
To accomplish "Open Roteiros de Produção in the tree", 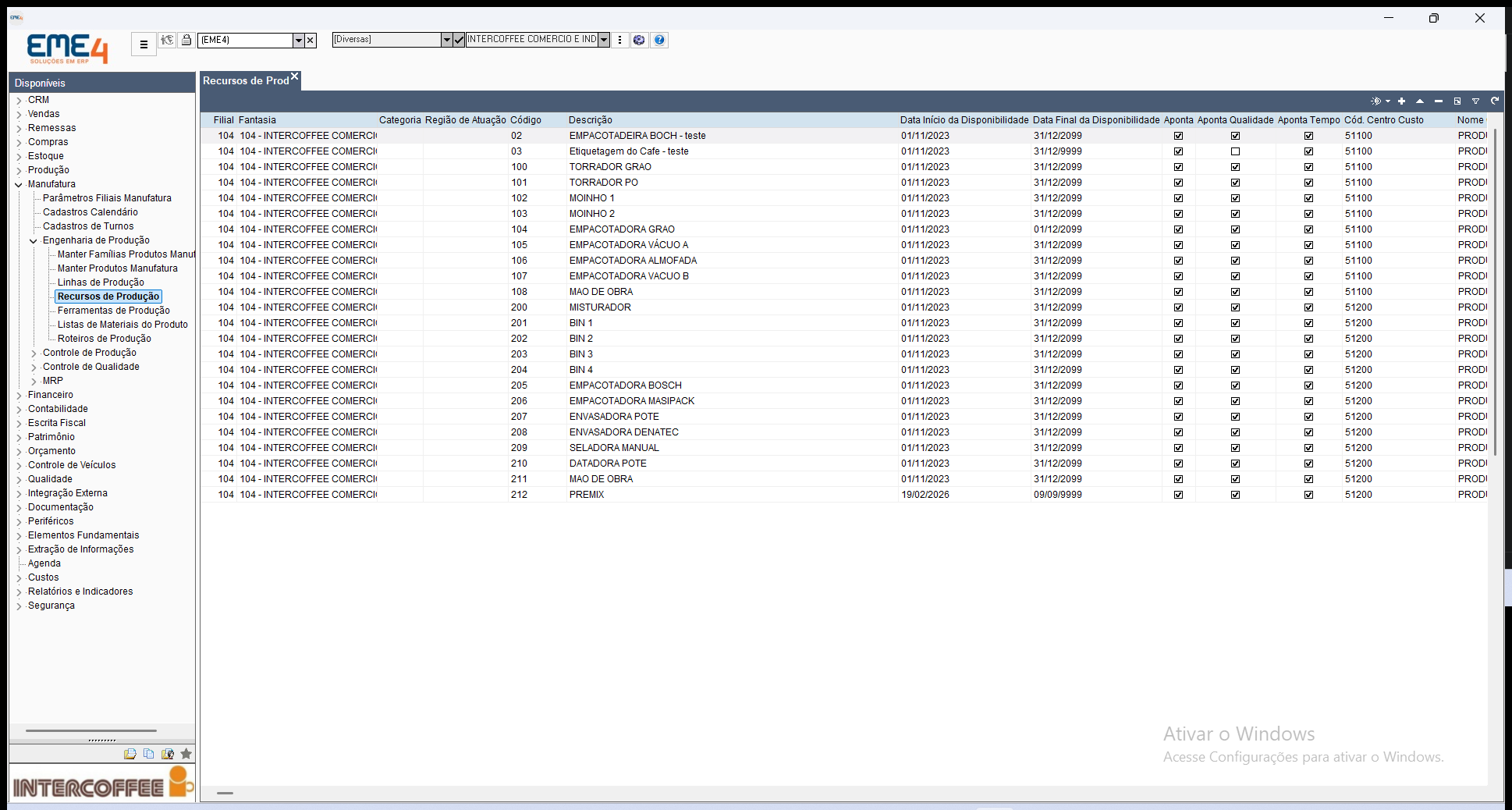I will coord(105,339).
